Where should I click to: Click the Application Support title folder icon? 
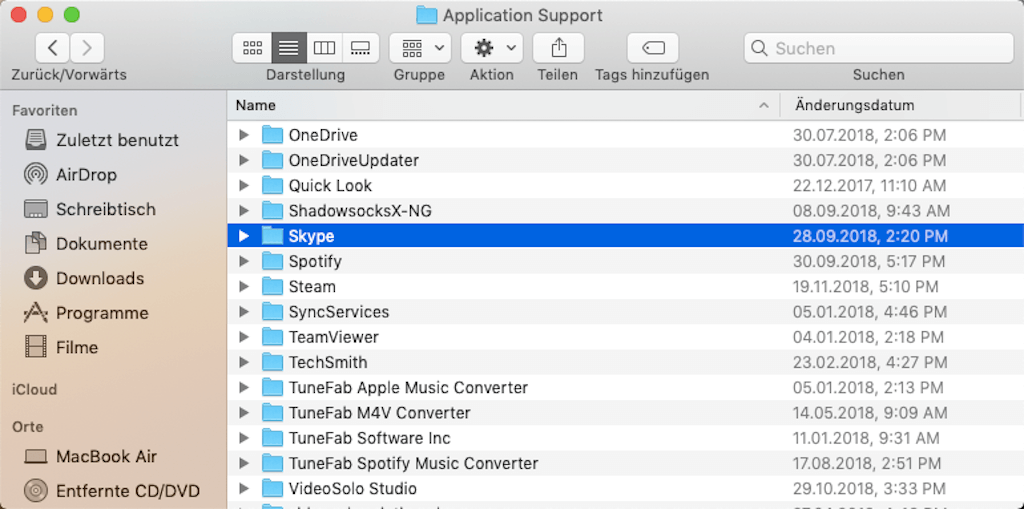(426, 15)
